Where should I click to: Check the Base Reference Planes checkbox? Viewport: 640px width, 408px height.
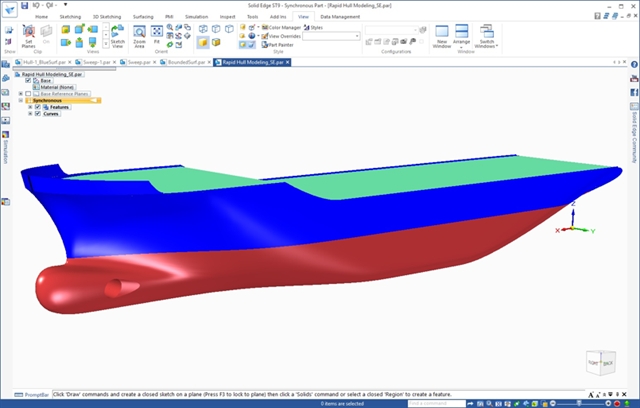[28, 94]
